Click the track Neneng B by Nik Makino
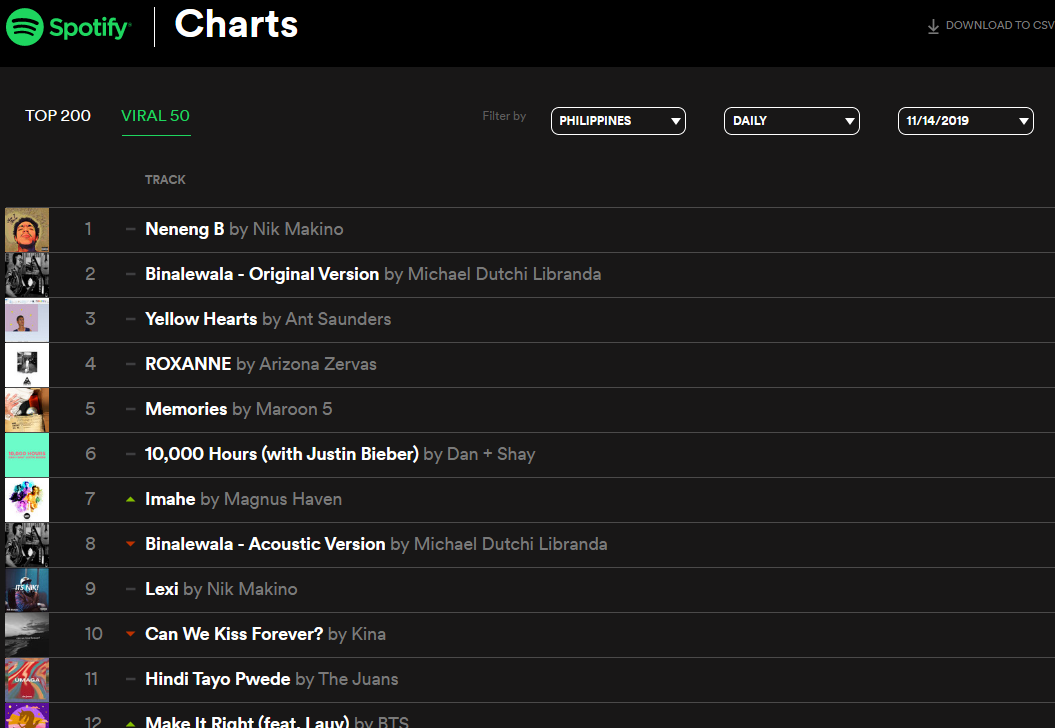1055x728 pixels. pos(244,229)
